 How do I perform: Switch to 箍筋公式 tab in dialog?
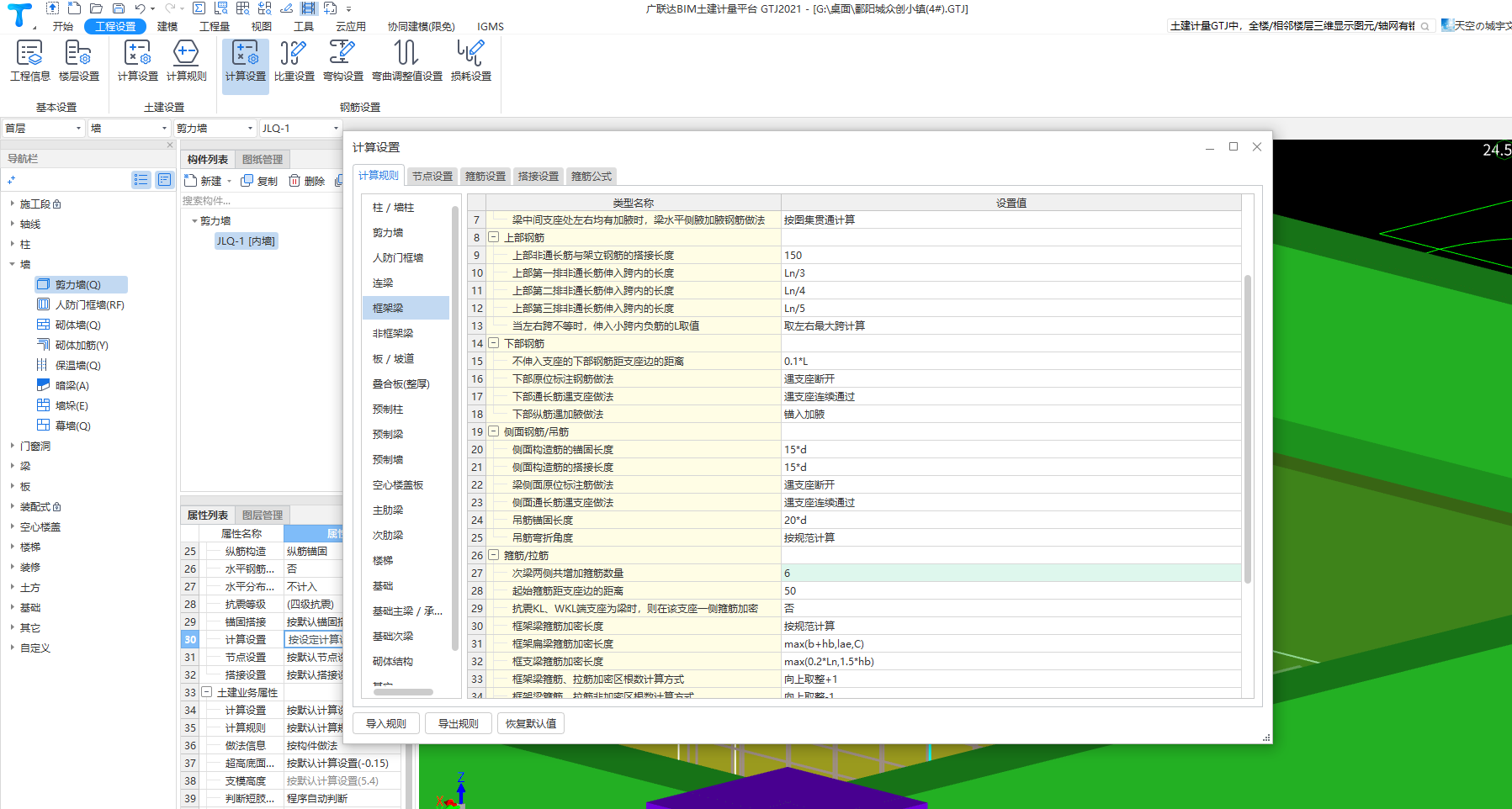pyautogui.click(x=592, y=176)
